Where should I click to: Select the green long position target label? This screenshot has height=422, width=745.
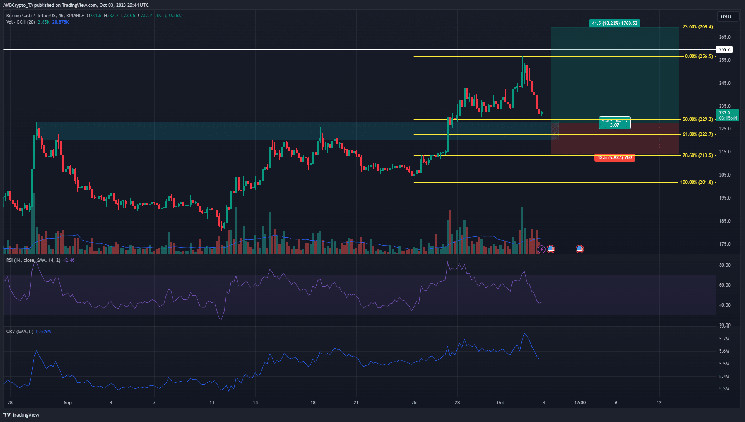pos(614,23)
